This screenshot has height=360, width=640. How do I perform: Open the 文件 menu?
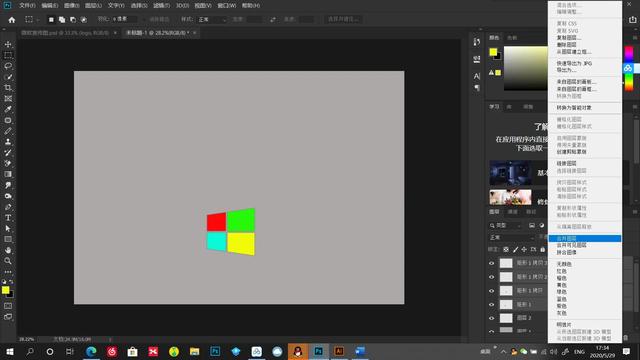point(27,6)
